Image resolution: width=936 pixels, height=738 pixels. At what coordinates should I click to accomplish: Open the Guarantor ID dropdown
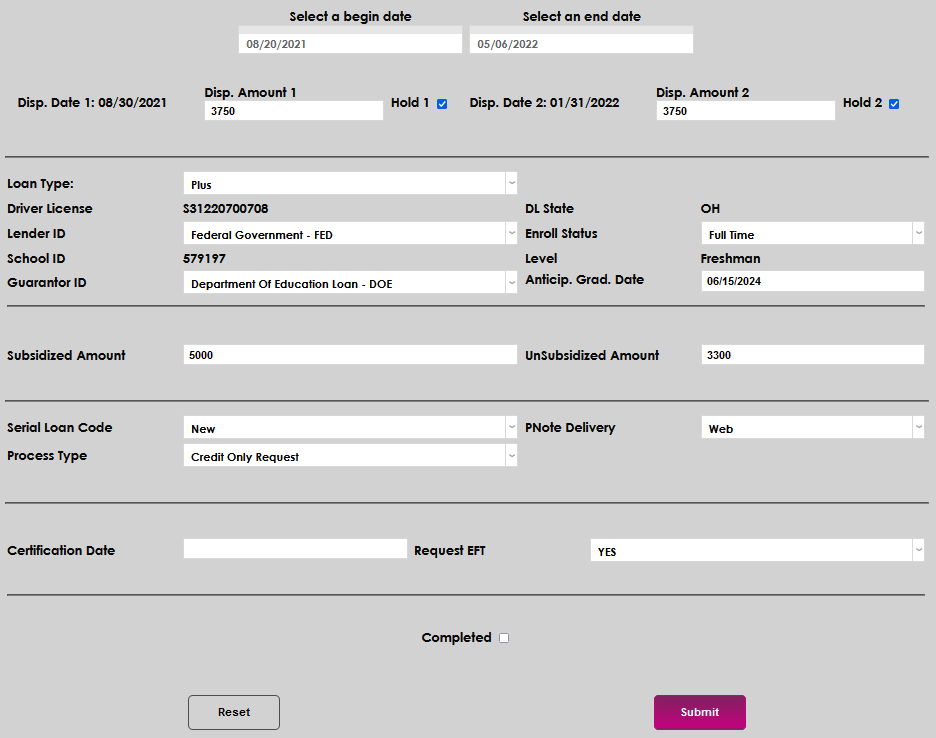pos(350,283)
